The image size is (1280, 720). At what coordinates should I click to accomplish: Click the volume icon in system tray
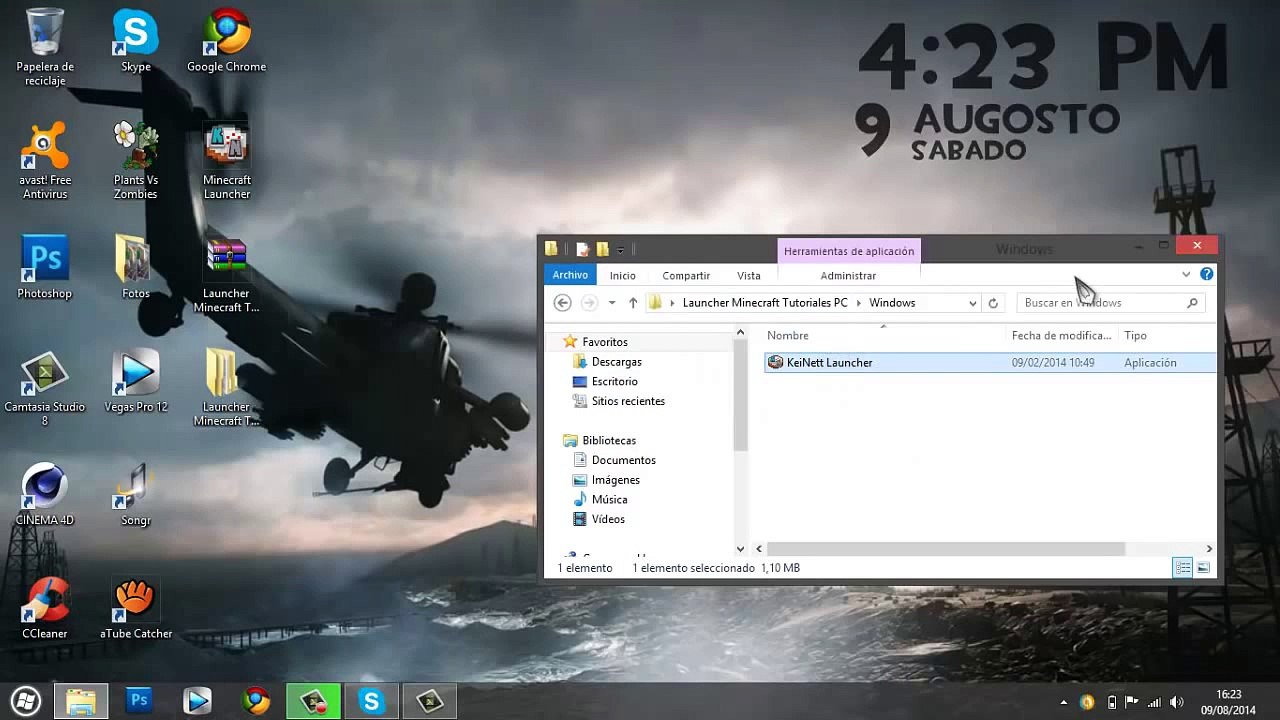1176,702
